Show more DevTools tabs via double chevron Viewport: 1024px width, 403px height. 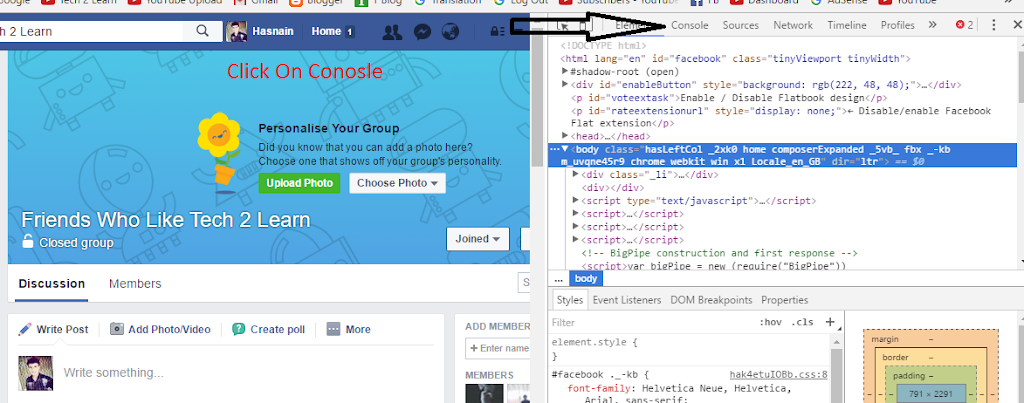[x=932, y=25]
